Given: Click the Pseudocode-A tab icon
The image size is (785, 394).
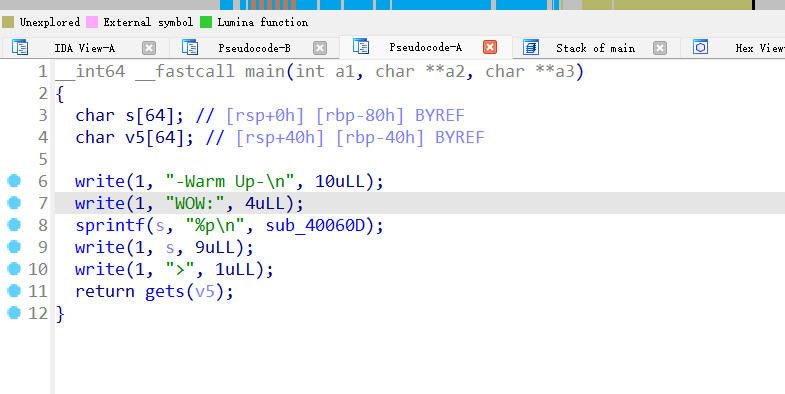Looking at the screenshot, I should point(361,47).
